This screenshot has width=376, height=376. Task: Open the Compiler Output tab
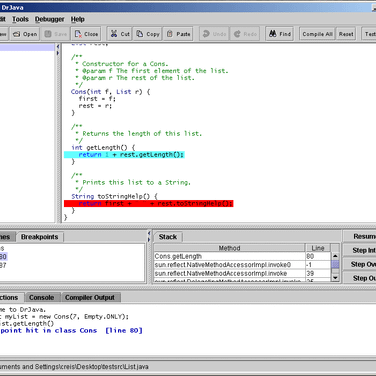coord(90,297)
